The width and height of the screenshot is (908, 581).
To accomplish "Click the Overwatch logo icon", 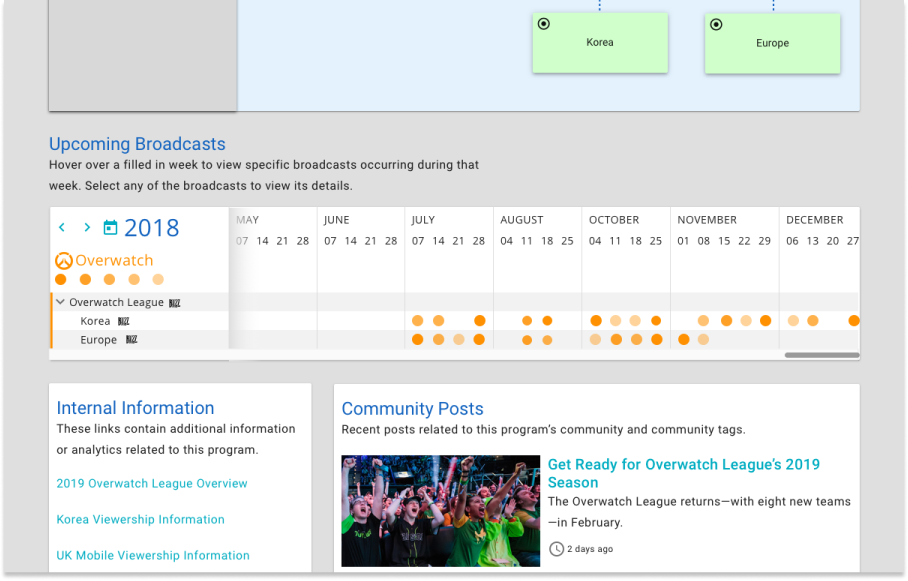I will point(64,261).
